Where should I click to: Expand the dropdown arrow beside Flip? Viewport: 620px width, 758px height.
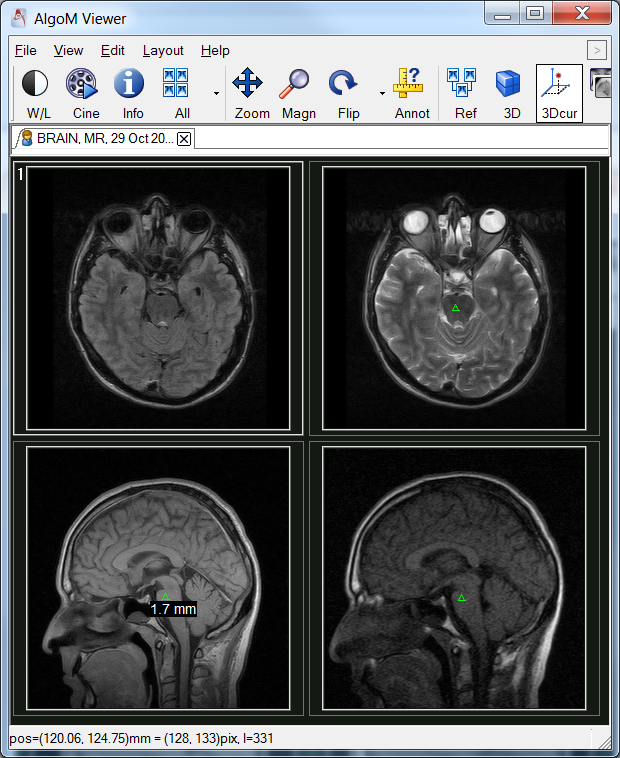[x=382, y=94]
